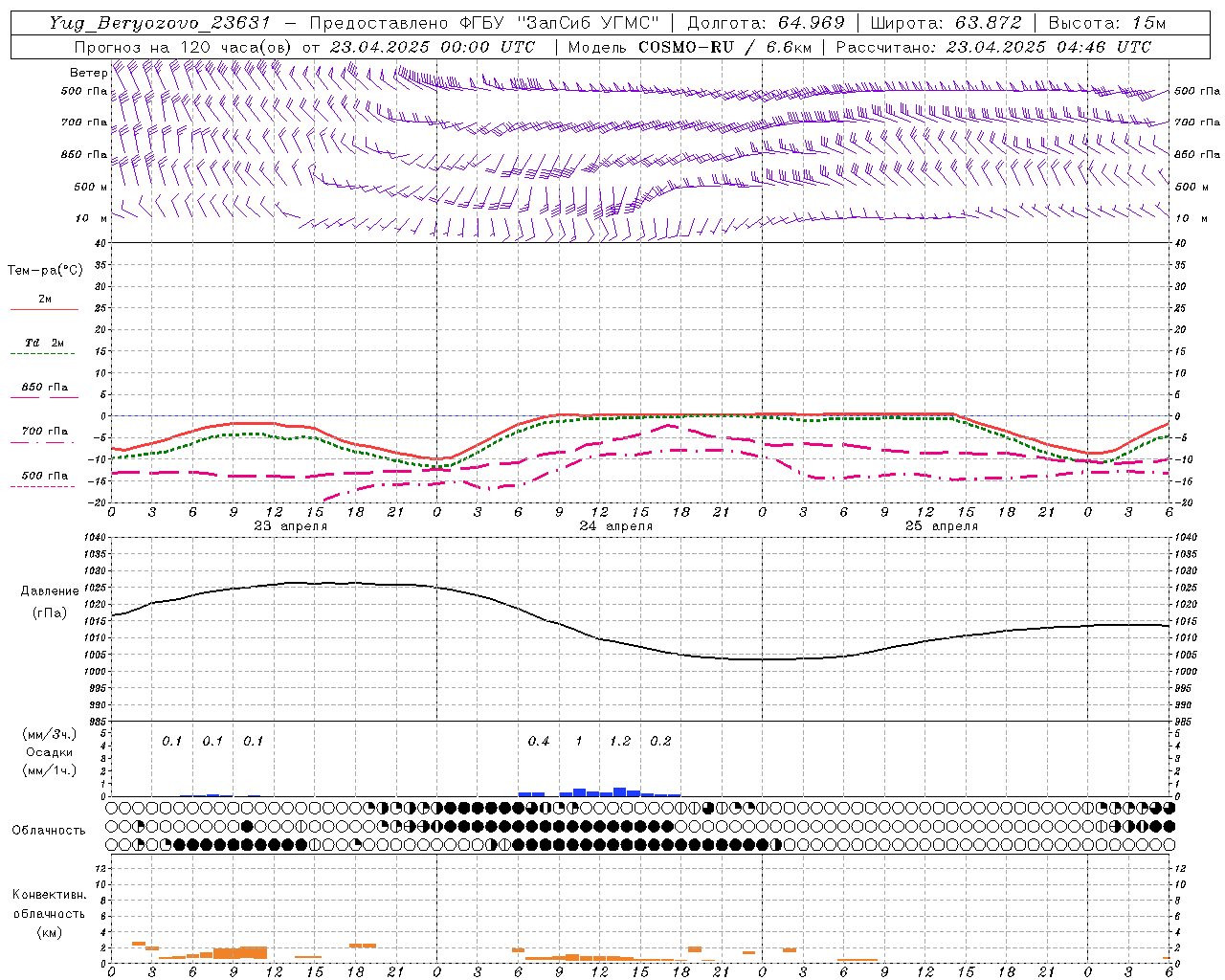Viewport: 1225px width, 980px height.
Task: Click the 0.2 precipitation amount value
Action: pos(660,742)
